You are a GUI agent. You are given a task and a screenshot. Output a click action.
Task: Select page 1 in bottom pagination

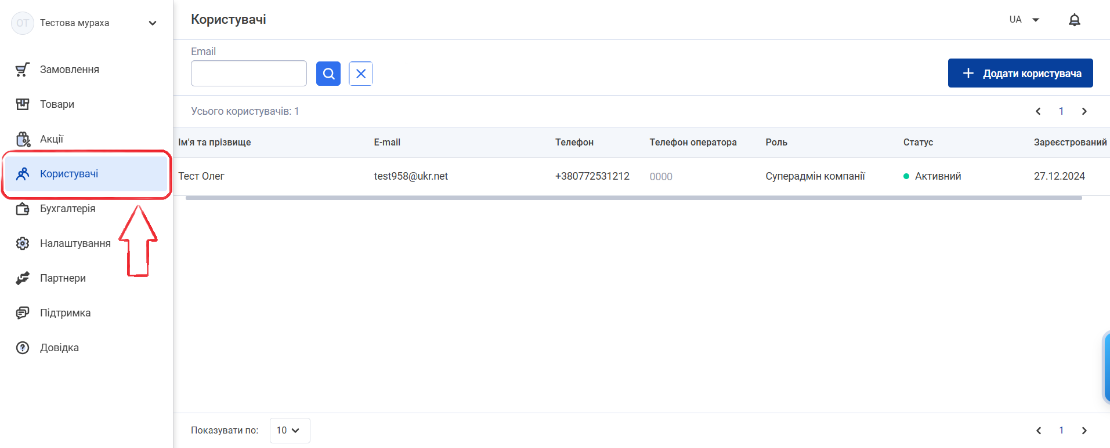point(1061,430)
